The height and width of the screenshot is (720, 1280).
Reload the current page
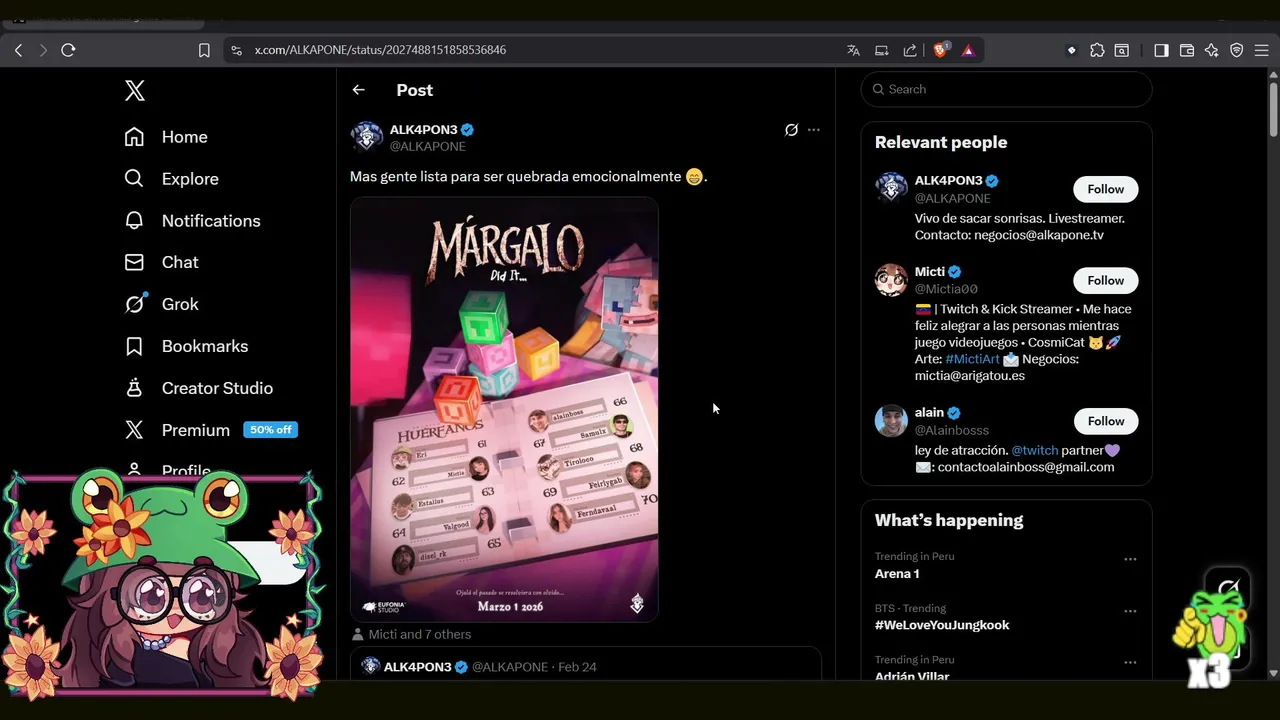[x=68, y=50]
